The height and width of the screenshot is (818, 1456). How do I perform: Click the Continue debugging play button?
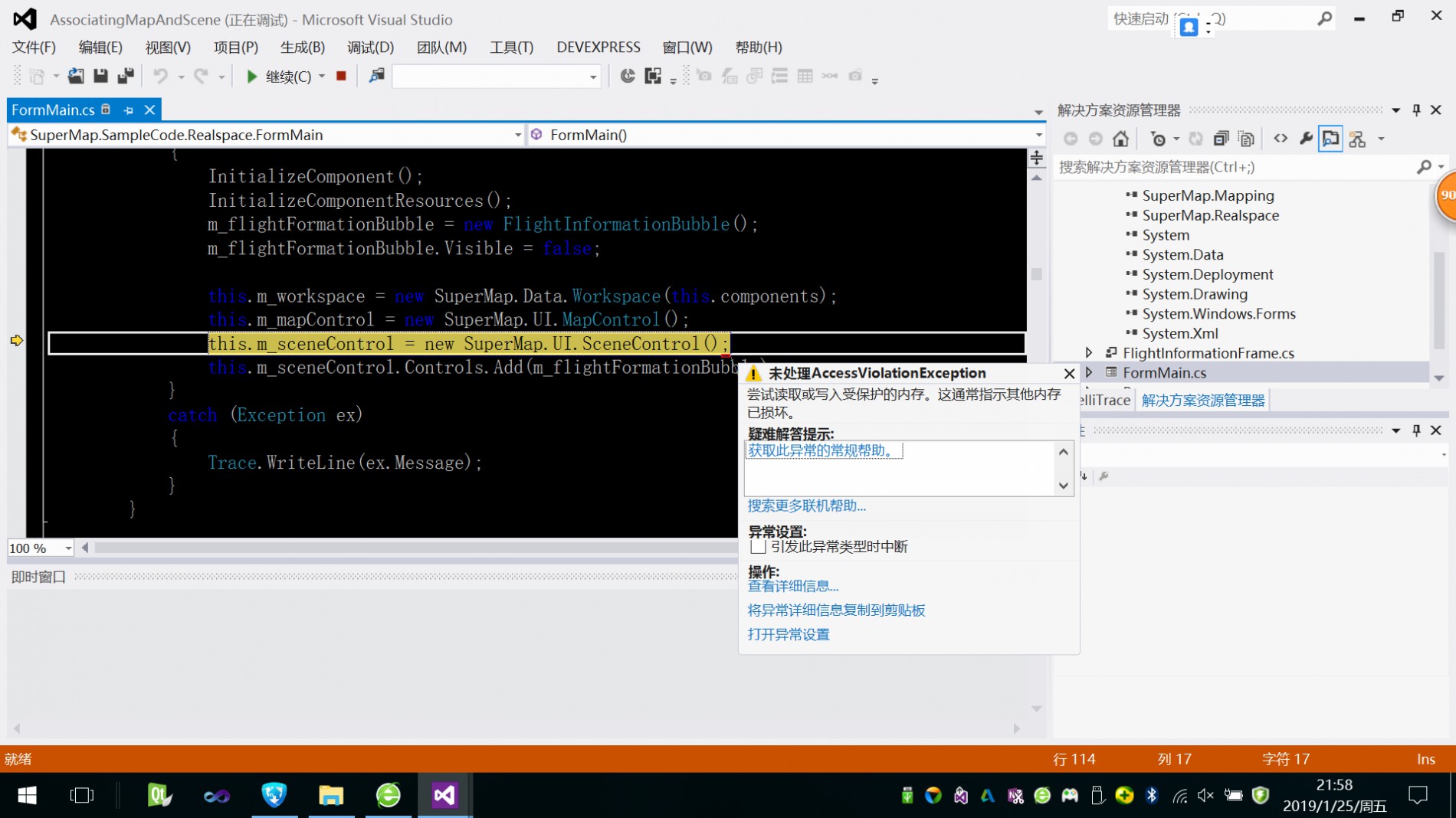pyautogui.click(x=252, y=76)
